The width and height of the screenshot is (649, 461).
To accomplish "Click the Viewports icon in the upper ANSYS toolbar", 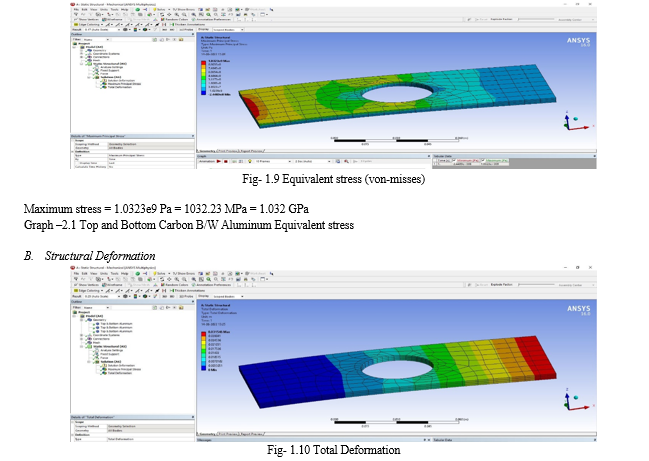I will pos(262,14).
